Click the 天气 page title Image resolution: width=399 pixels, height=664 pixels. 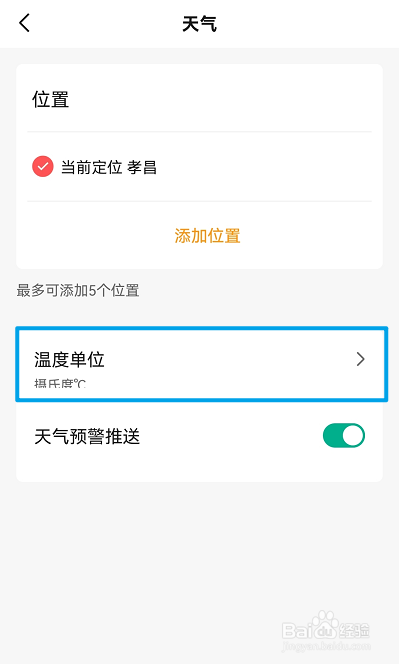click(200, 24)
